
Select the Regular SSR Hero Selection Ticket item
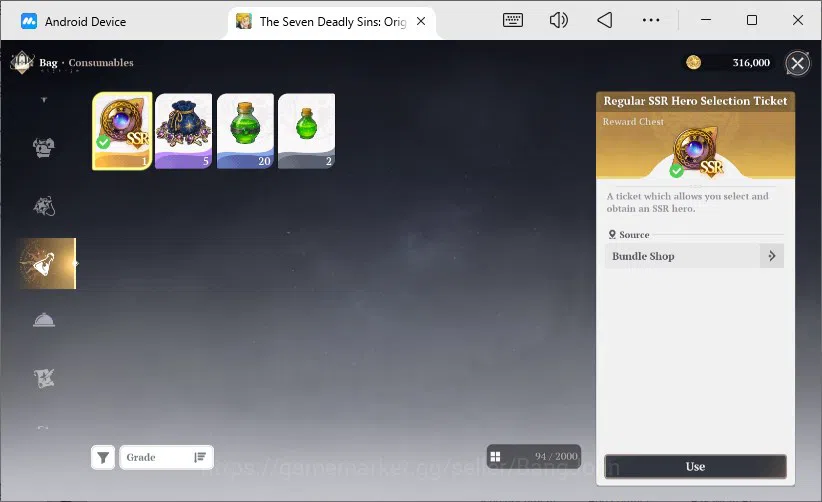pos(122,131)
